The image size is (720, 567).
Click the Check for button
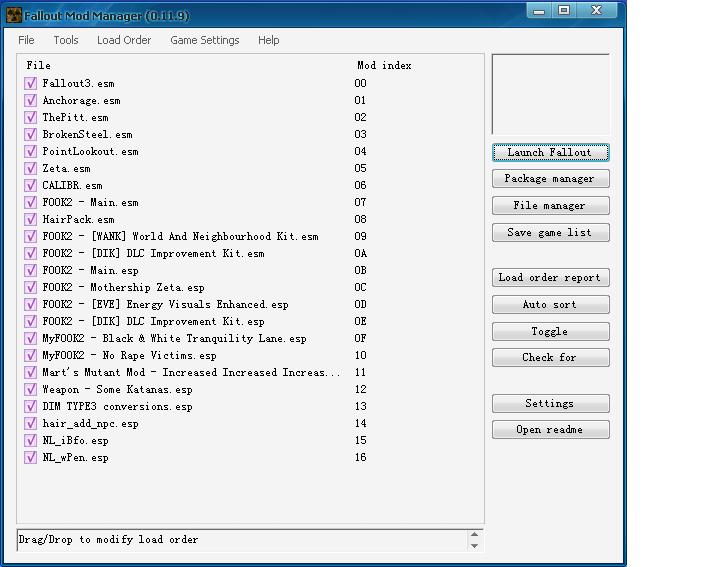pos(551,358)
